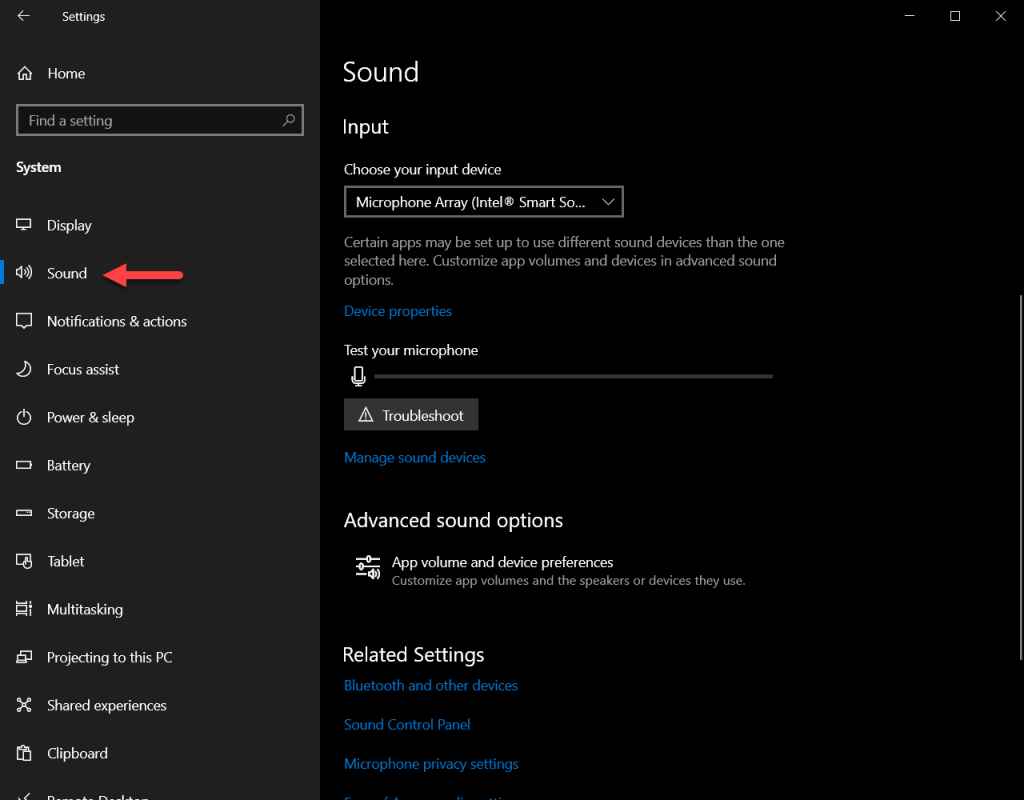Click the Battery icon in sidebar
Screen dimensions: 1024x800
click(24, 465)
